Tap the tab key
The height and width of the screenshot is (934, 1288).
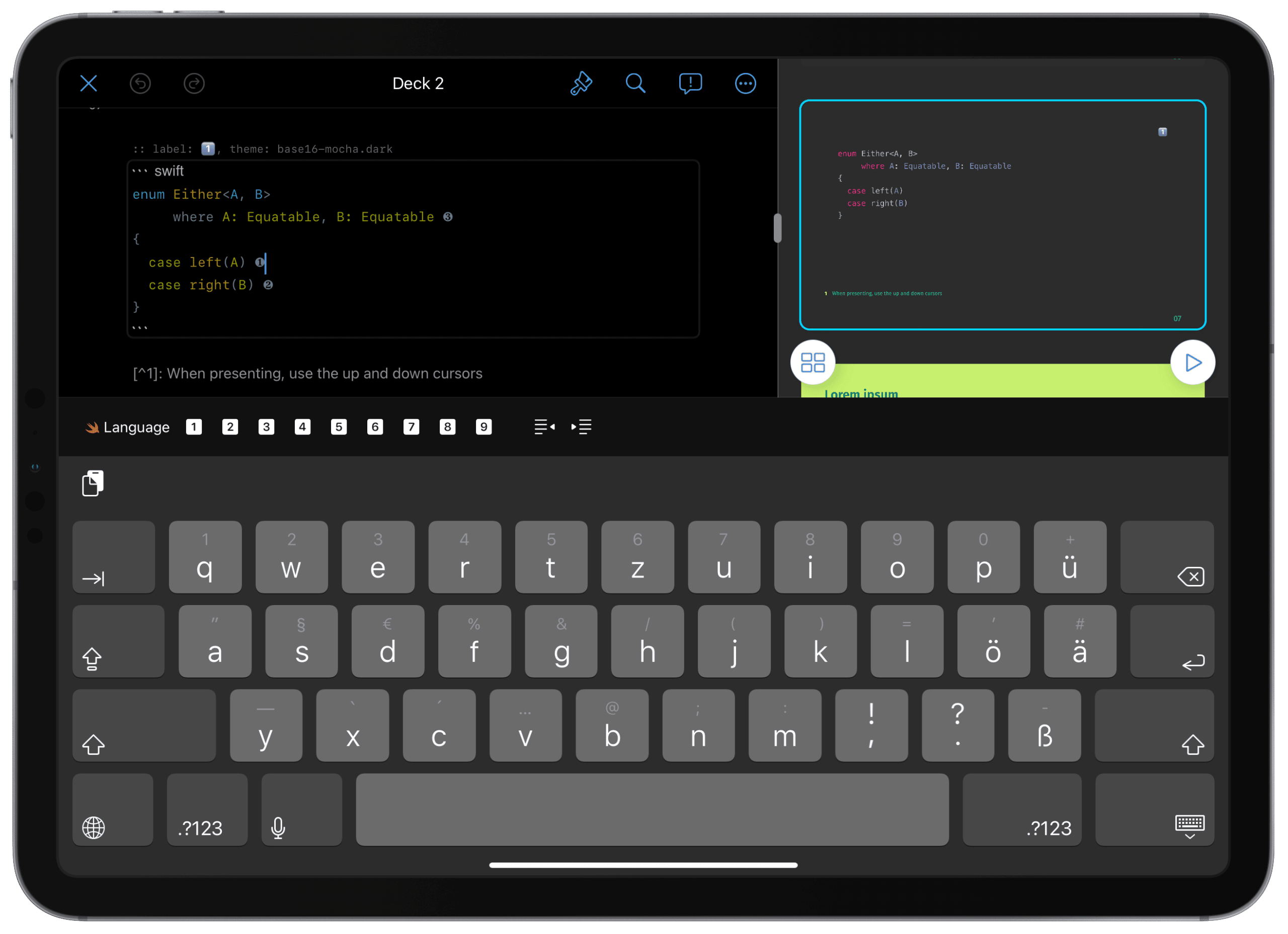tap(114, 557)
